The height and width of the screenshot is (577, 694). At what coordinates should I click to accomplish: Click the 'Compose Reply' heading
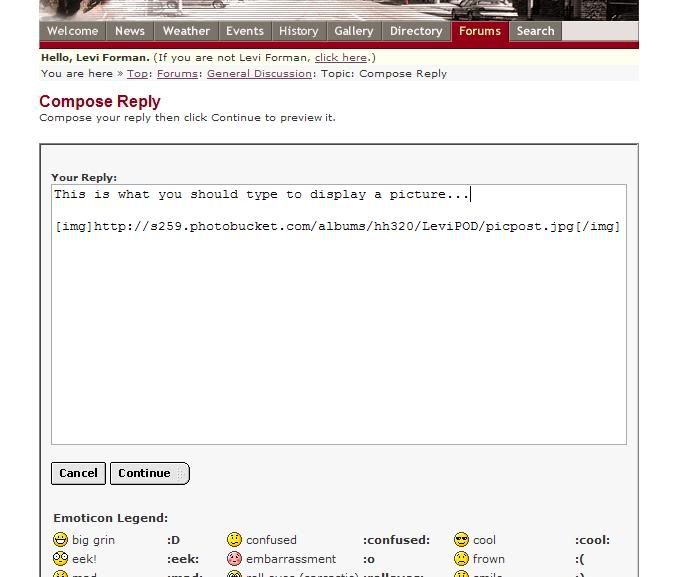click(100, 101)
